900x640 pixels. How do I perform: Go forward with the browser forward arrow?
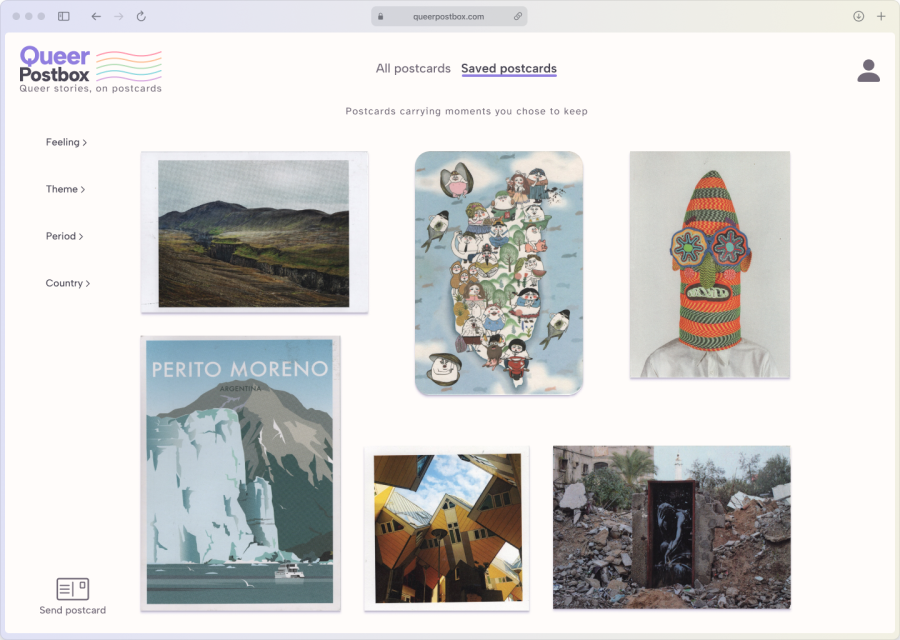[x=118, y=17]
